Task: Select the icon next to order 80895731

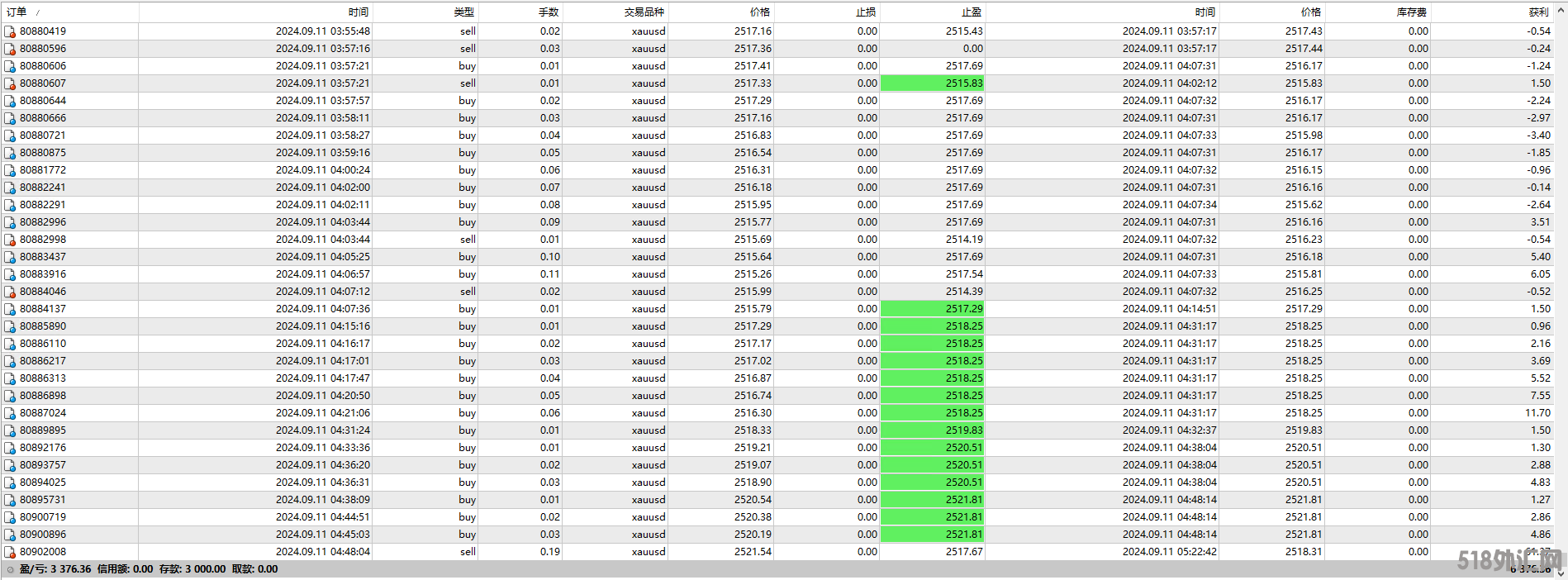Action: pyautogui.click(x=10, y=500)
